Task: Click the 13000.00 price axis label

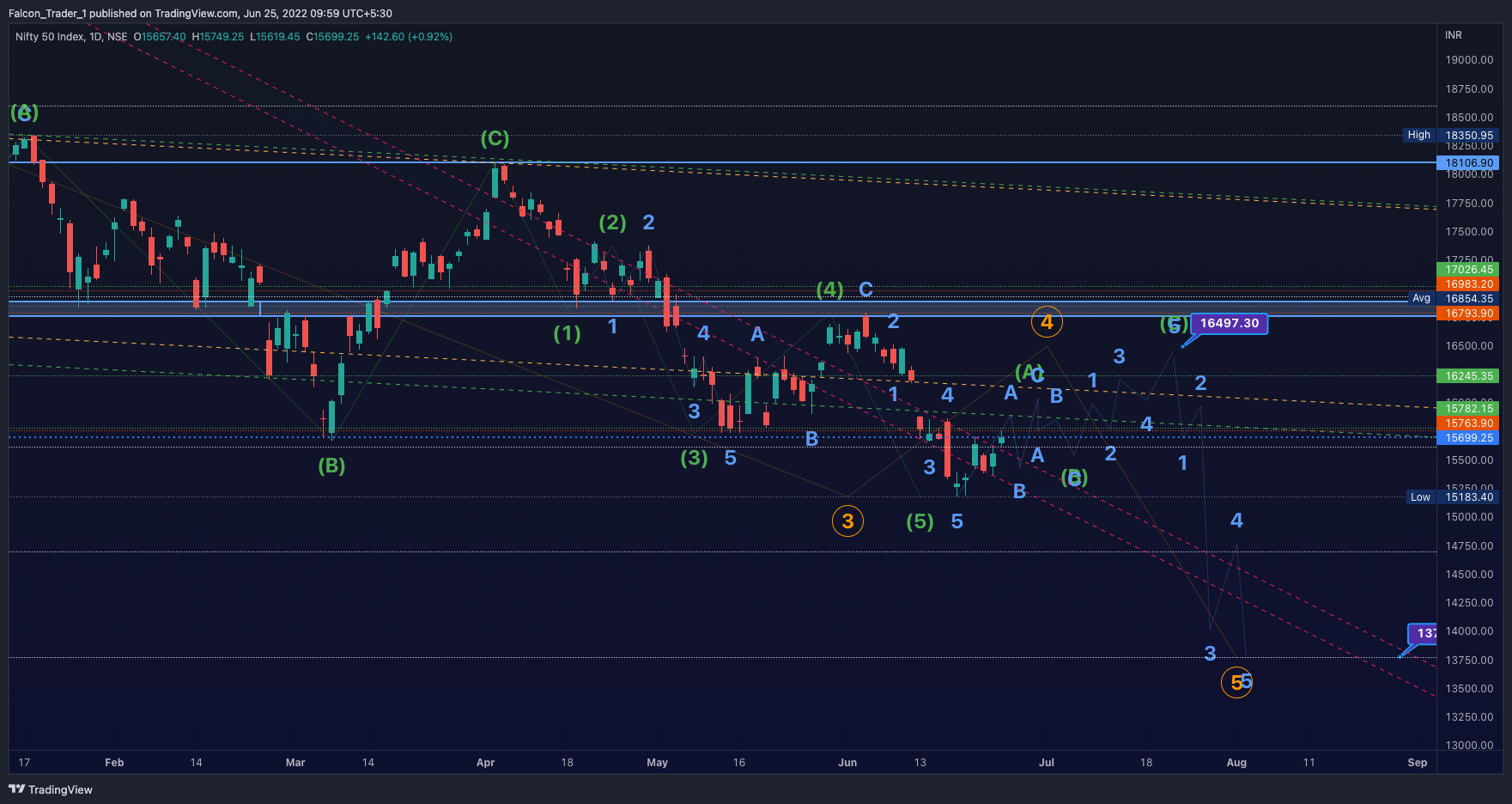Action: tap(1469, 746)
